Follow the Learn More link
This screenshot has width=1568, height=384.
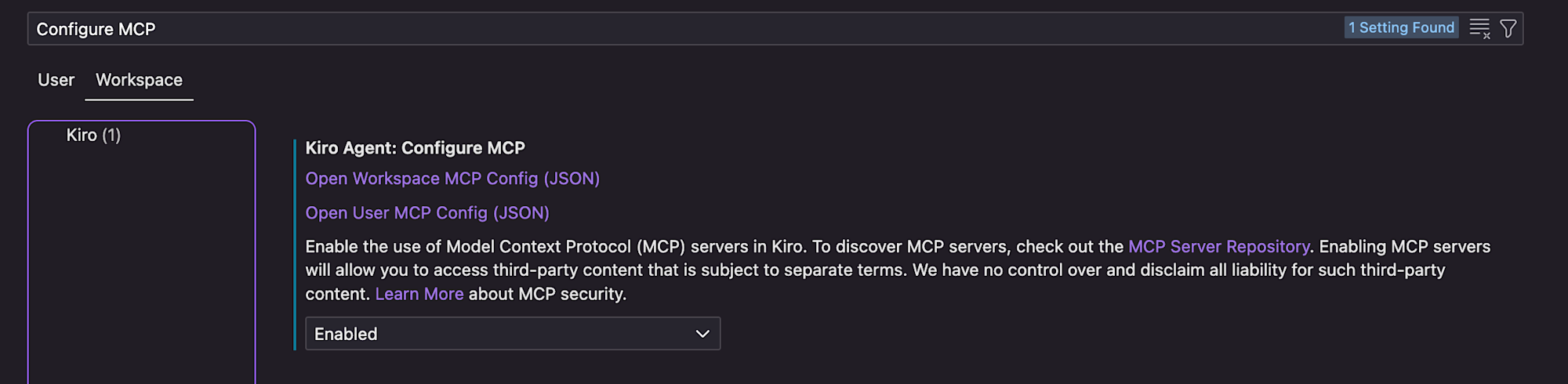[x=419, y=294]
